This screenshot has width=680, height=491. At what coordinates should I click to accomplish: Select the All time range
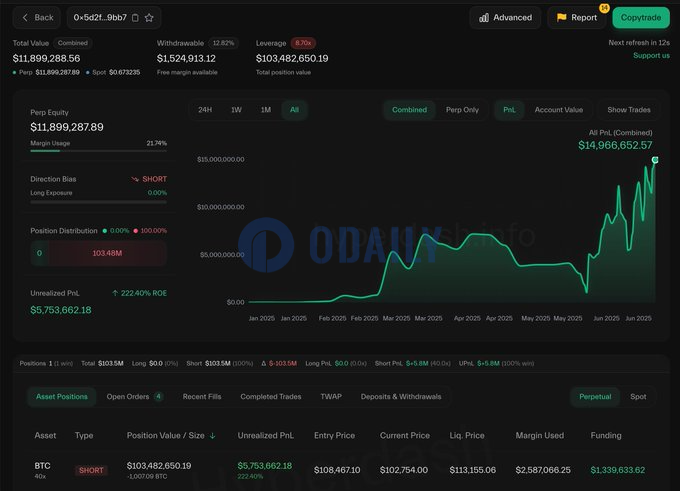(294, 110)
